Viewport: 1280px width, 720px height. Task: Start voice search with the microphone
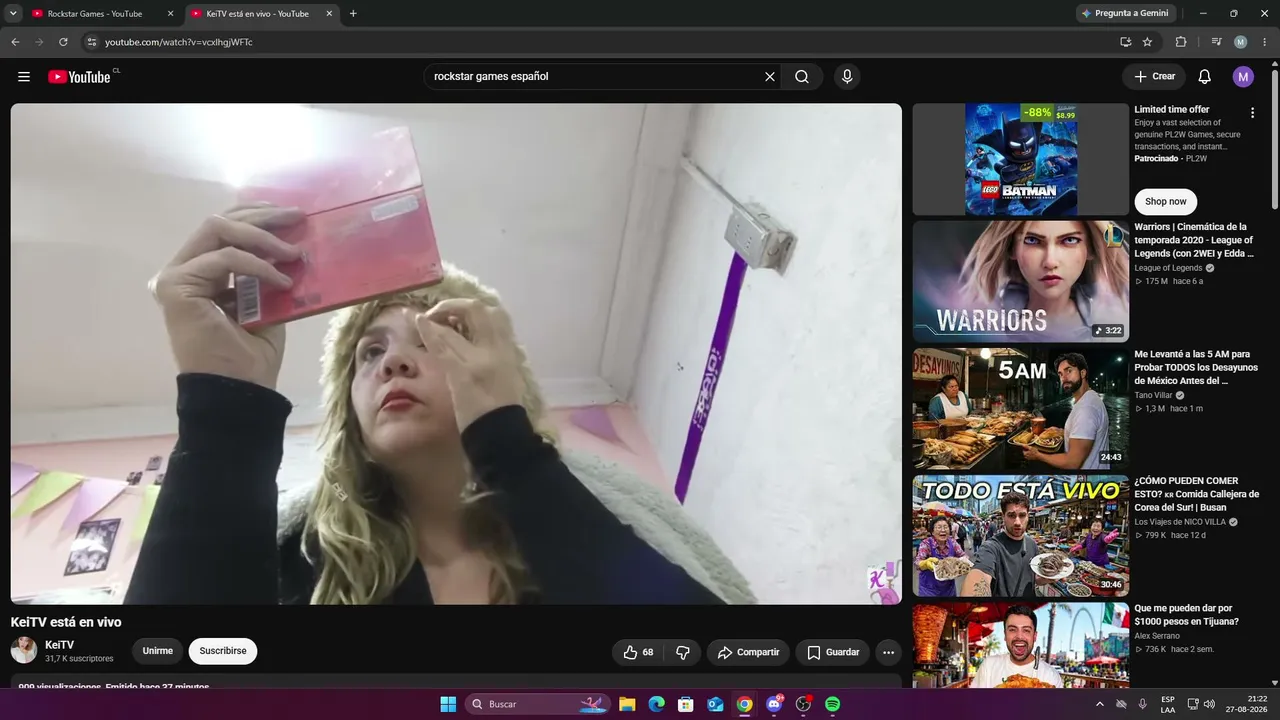pos(847,77)
